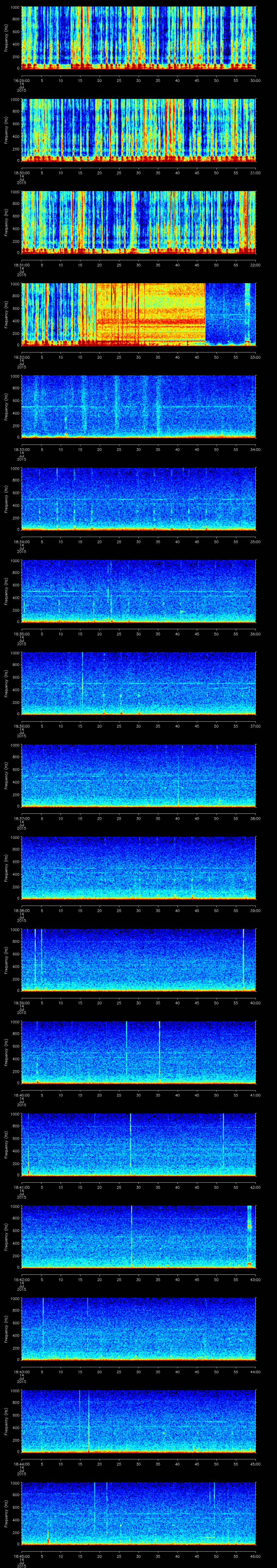277x1568 pixels.
Task: Choose the spectrogram panel starting at 18:38:00
Action: tap(138, 868)
